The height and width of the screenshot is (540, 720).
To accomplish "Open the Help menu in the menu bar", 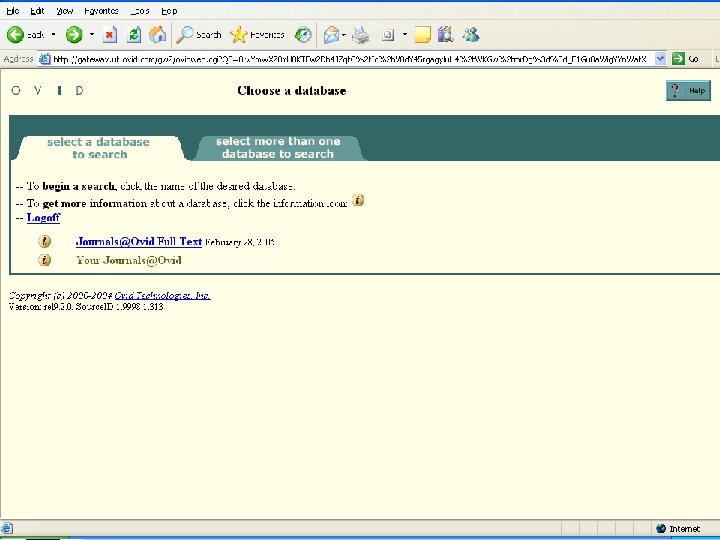I will 169,11.
